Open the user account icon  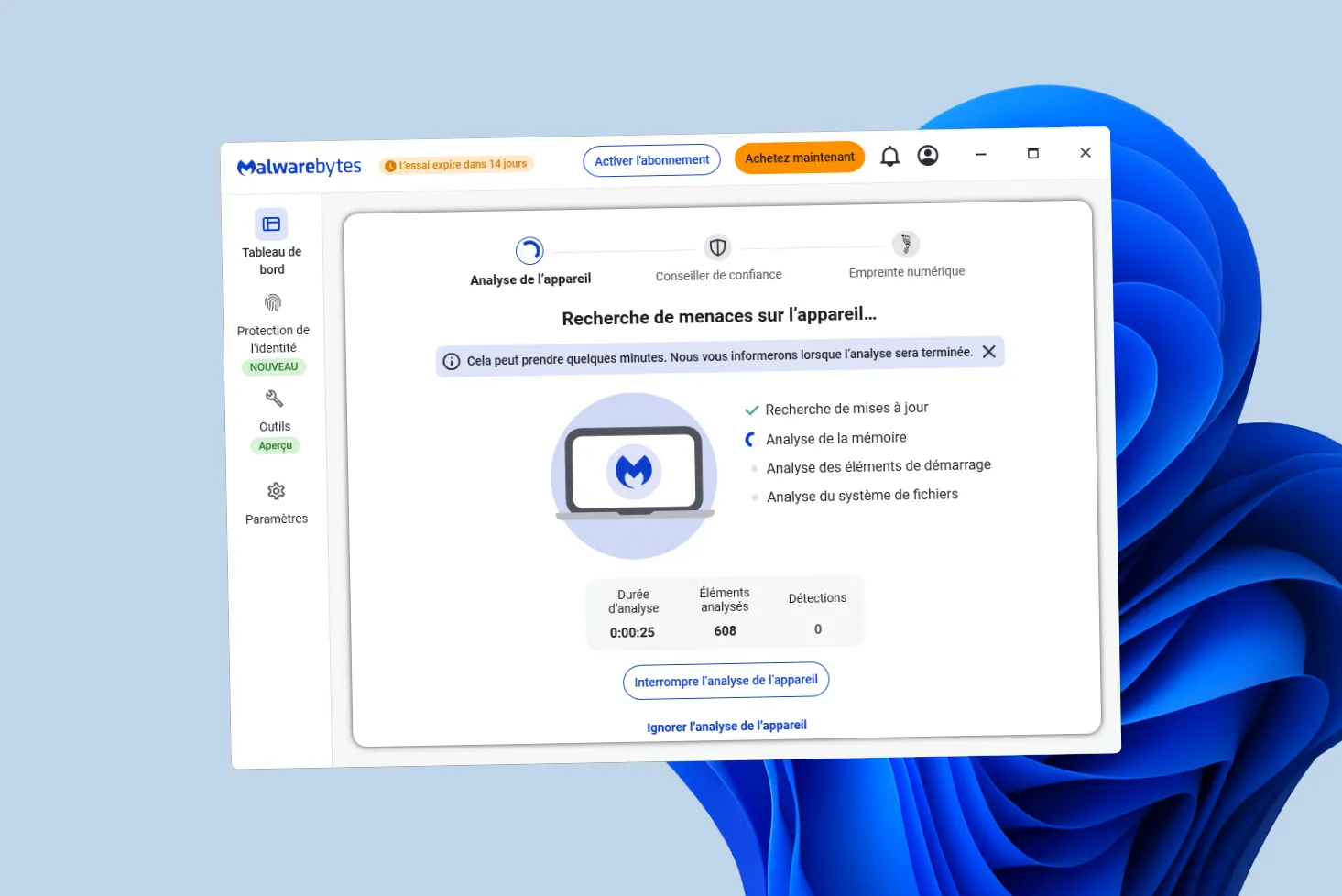point(928,156)
